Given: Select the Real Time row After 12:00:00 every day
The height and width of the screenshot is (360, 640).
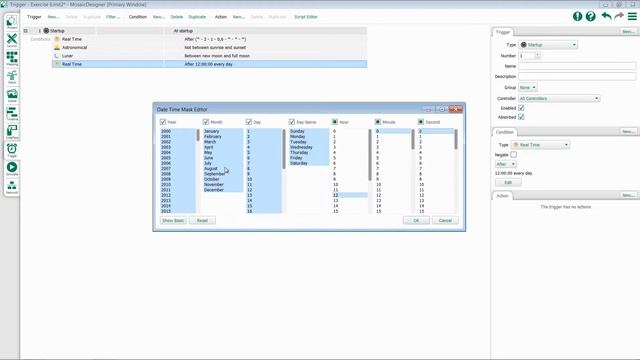Looking at the screenshot, I should (x=209, y=64).
